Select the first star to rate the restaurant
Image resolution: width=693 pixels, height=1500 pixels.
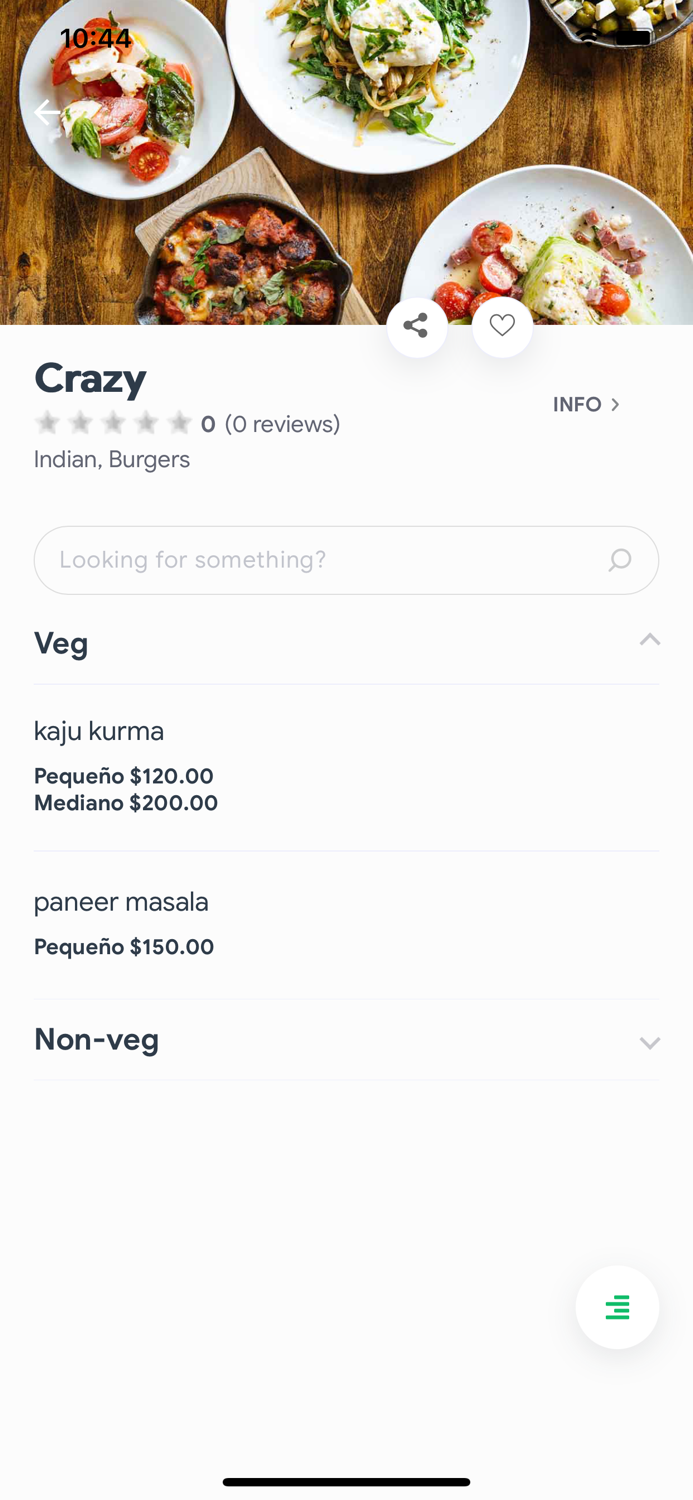[x=46, y=423]
